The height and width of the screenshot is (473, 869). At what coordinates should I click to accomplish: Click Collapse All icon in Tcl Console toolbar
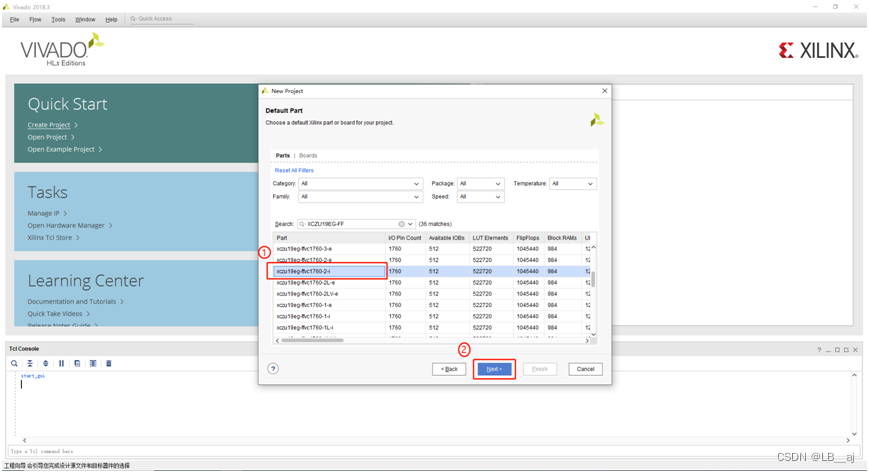click(30, 363)
